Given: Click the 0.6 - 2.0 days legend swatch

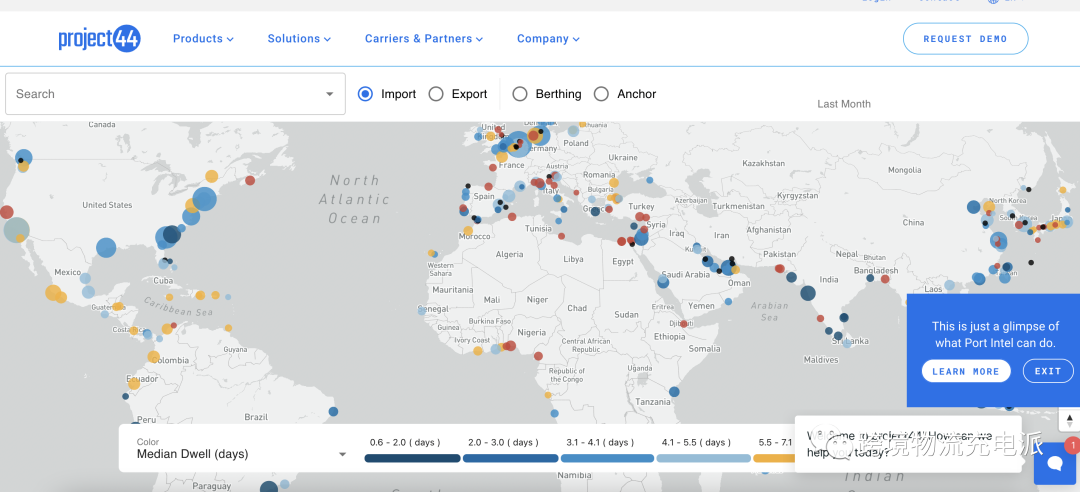Looking at the screenshot, I should point(412,458).
